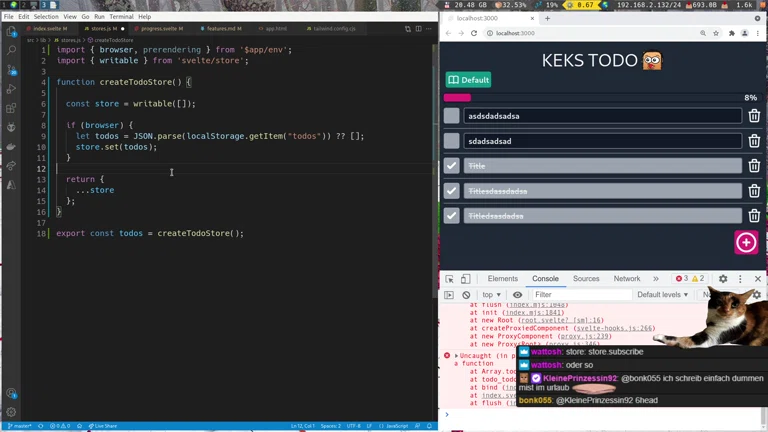Activate the DevTools inspect element picker

pos(449,279)
